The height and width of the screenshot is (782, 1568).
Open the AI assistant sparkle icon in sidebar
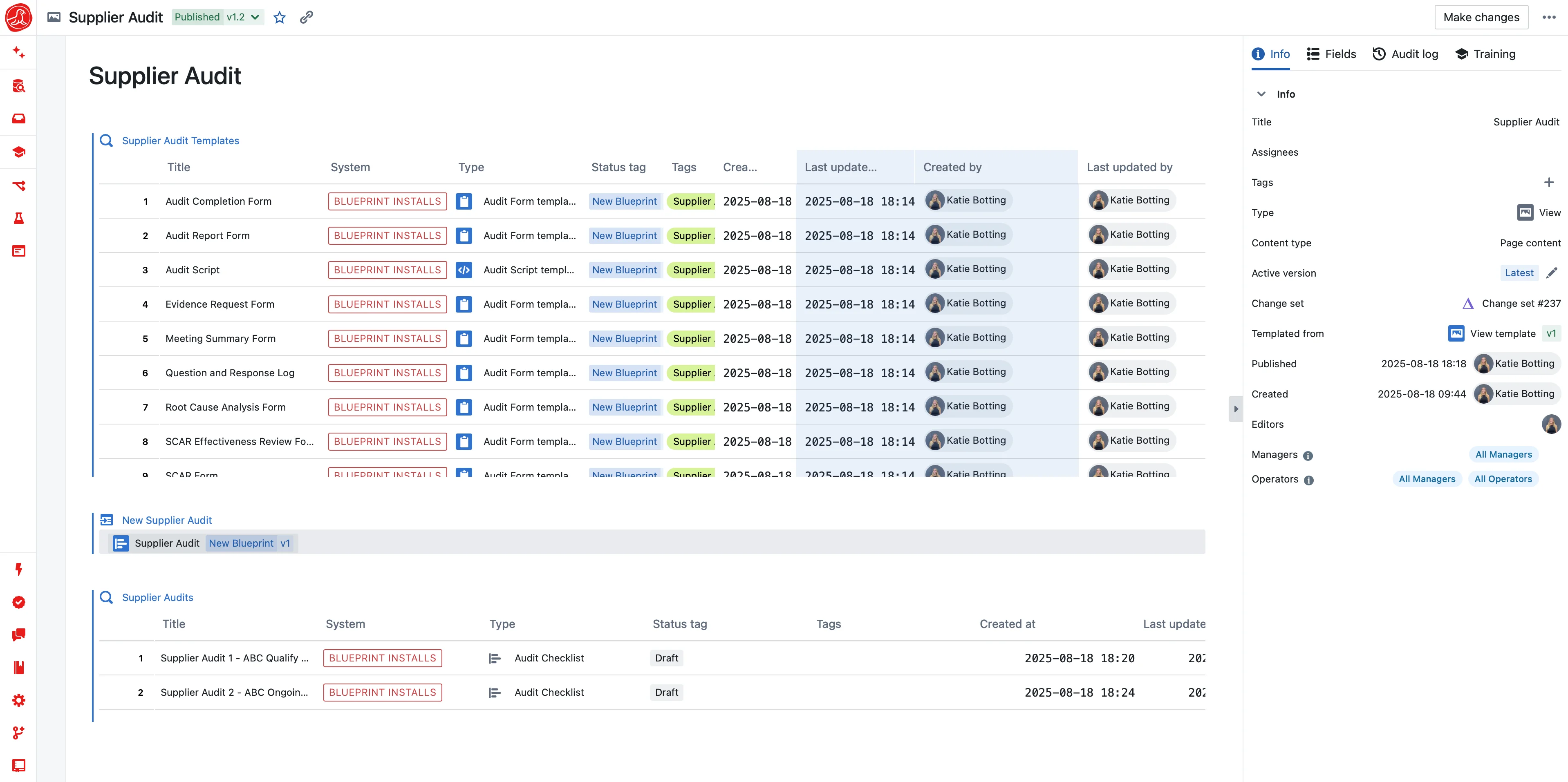pos(19,52)
